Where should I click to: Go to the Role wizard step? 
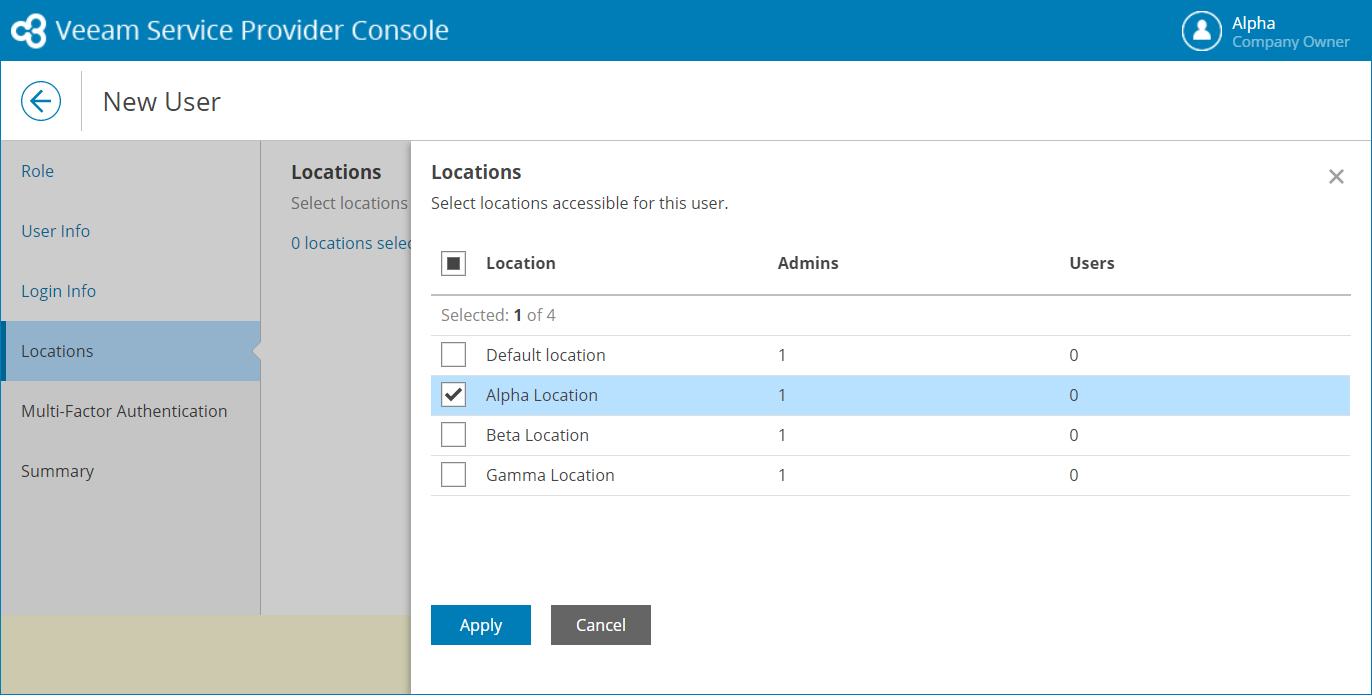[x=38, y=171]
